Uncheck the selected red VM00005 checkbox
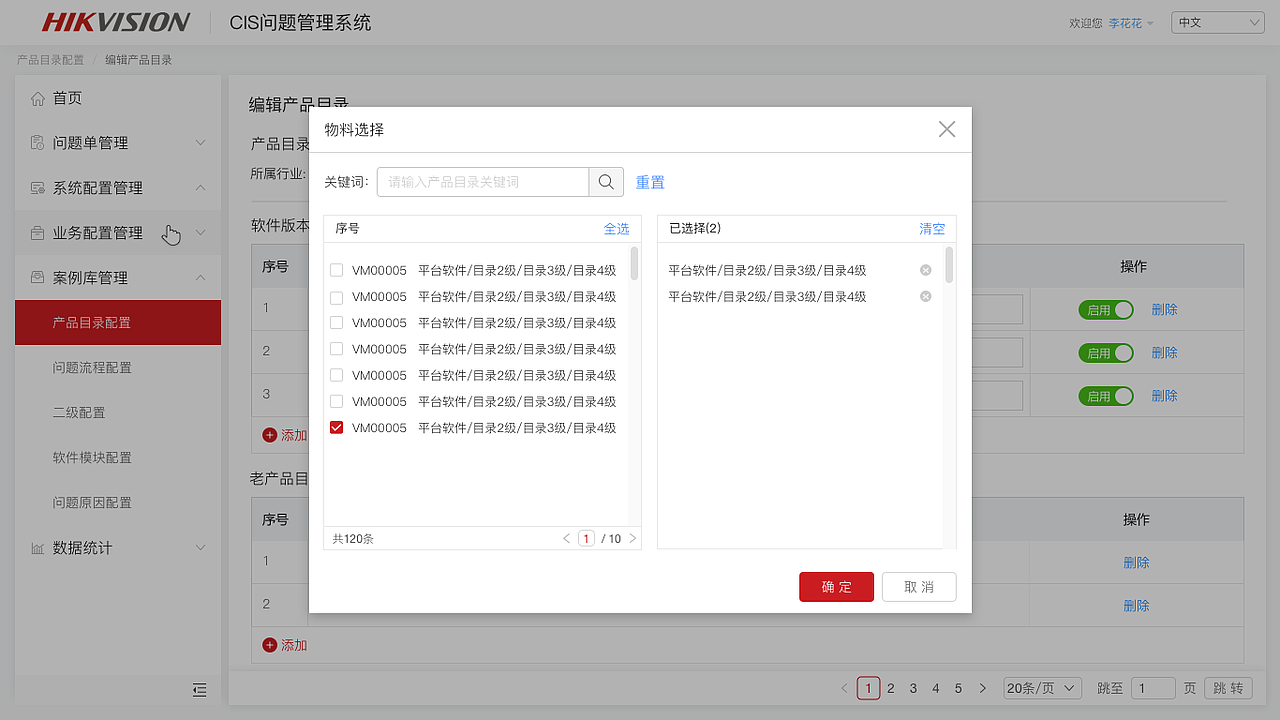This screenshot has height=720, width=1280. [x=336, y=427]
